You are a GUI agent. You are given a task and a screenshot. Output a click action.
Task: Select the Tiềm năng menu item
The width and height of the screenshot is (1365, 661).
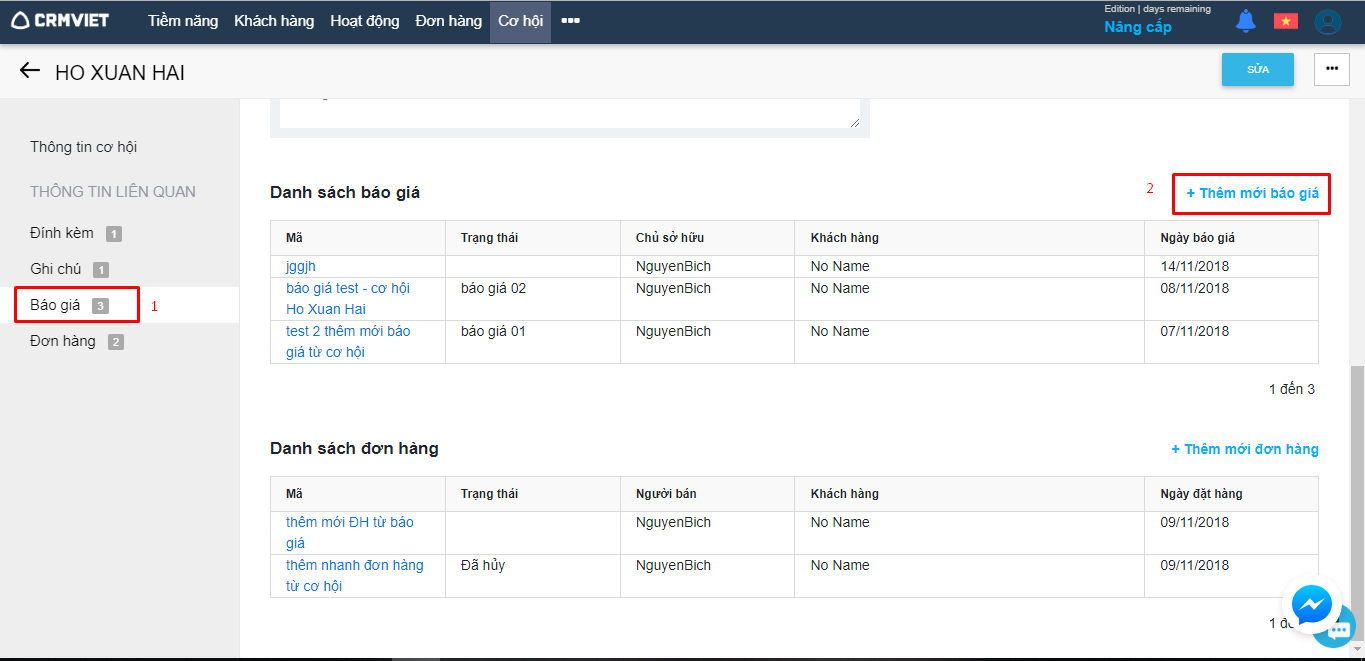point(183,21)
